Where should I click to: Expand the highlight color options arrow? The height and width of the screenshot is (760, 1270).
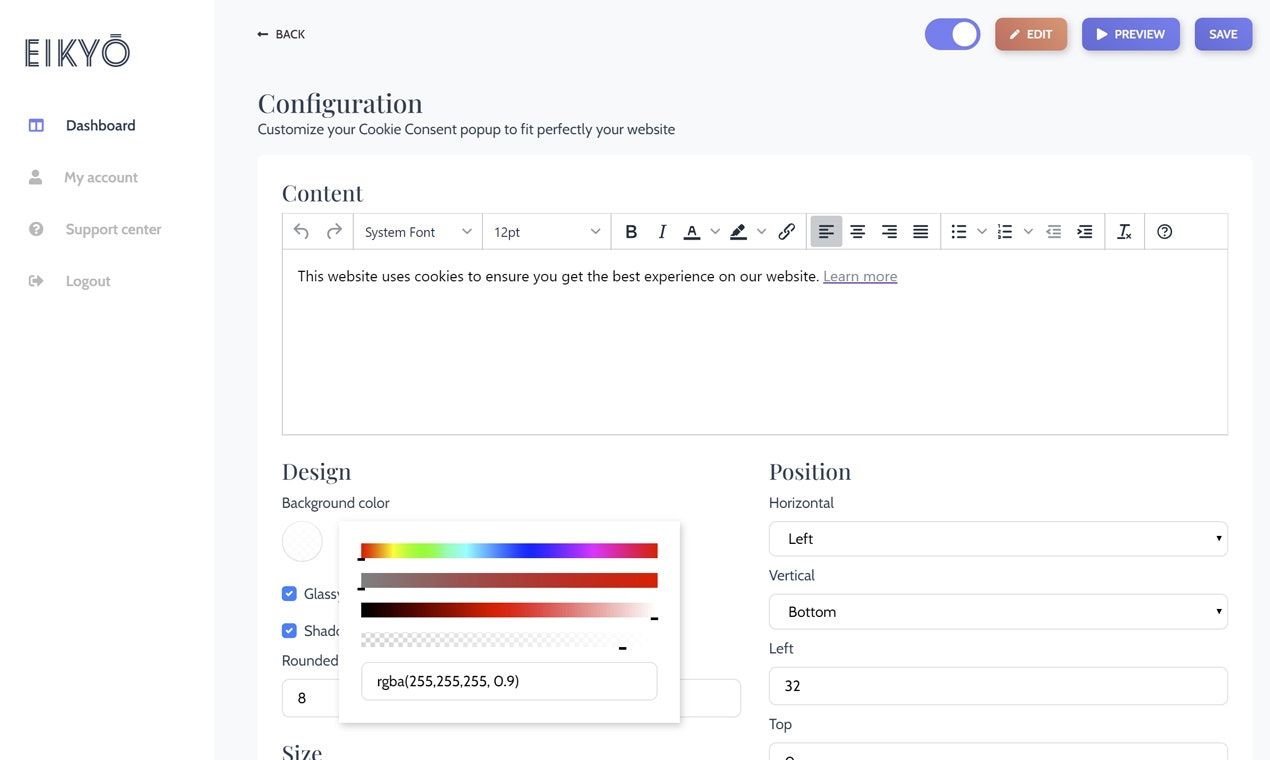[x=762, y=232]
